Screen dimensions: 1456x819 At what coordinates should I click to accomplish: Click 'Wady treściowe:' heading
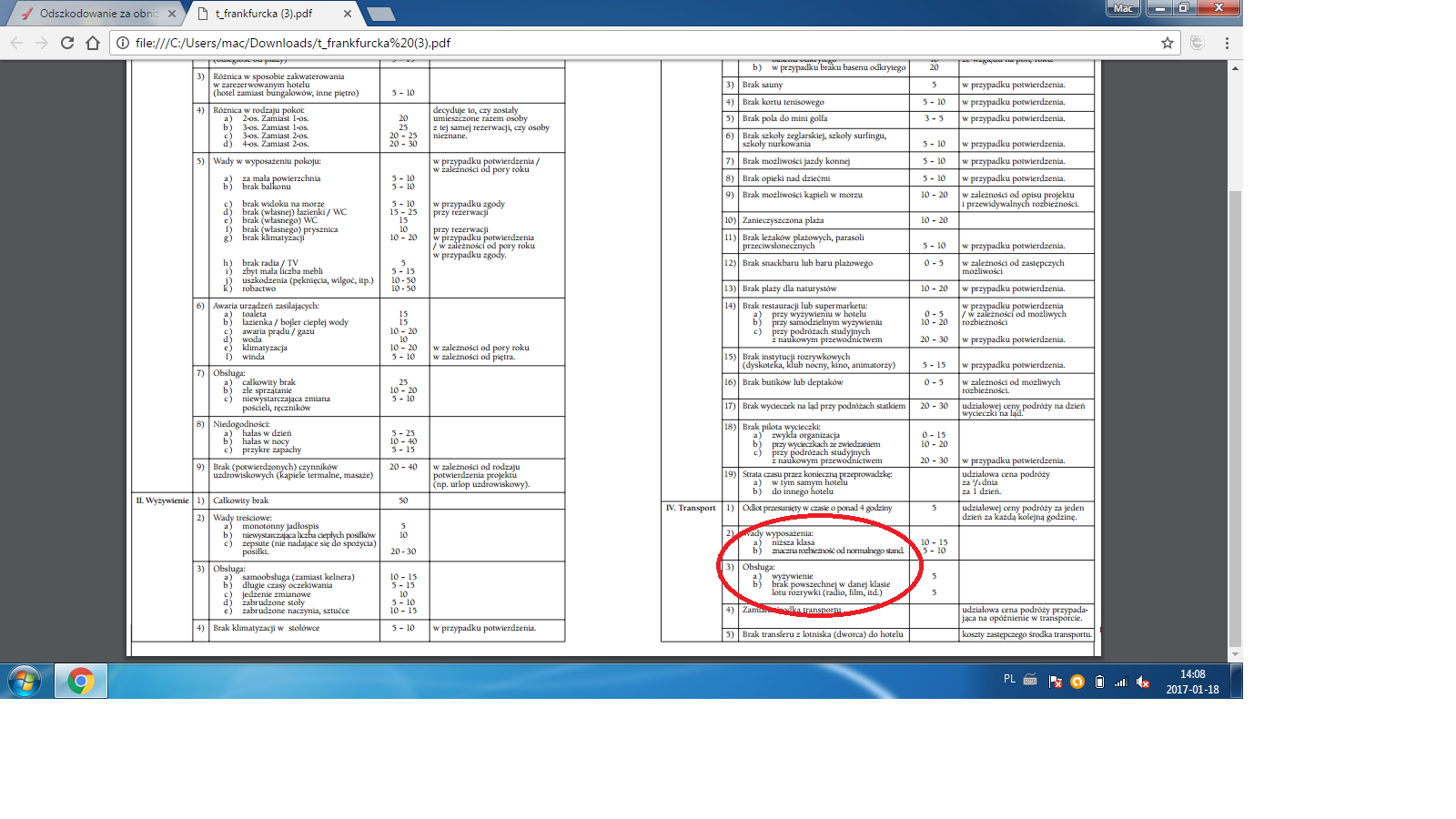[242, 518]
